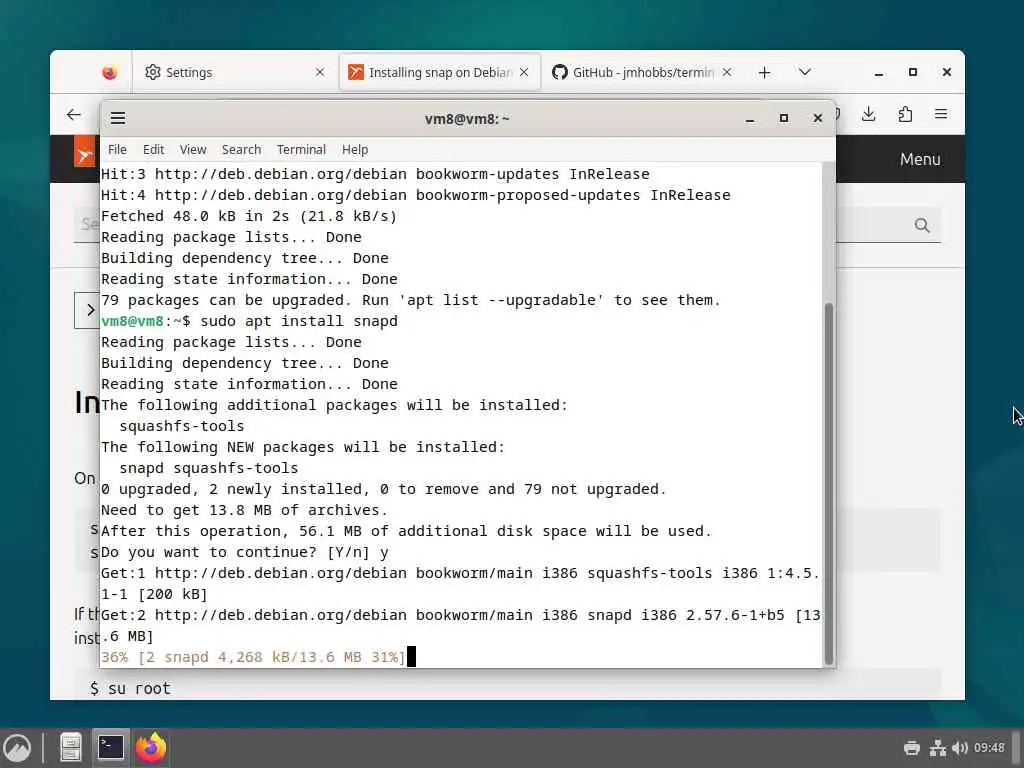
Task: Close the terminal window
Action: (818, 118)
